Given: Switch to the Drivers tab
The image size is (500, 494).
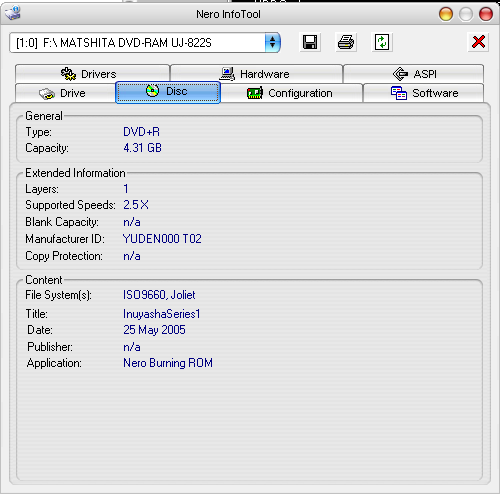Looking at the screenshot, I should point(92,74).
